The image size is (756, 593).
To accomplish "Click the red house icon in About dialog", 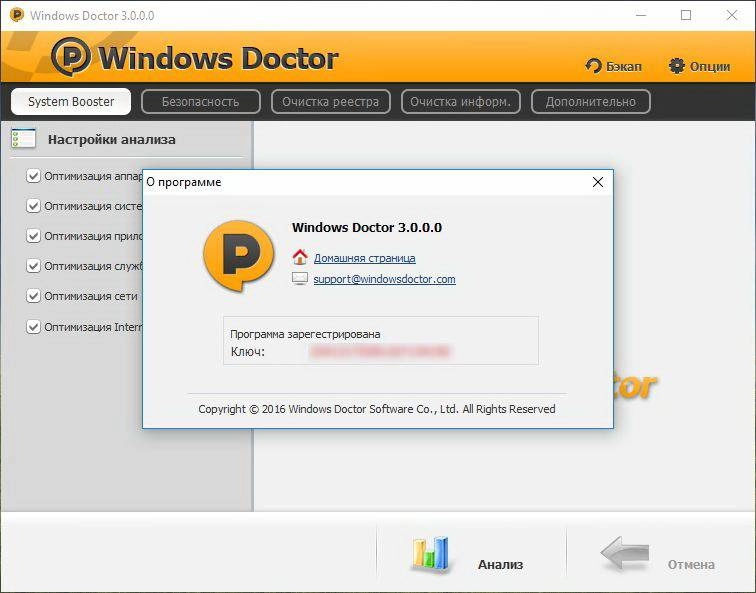I will pyautogui.click(x=300, y=257).
